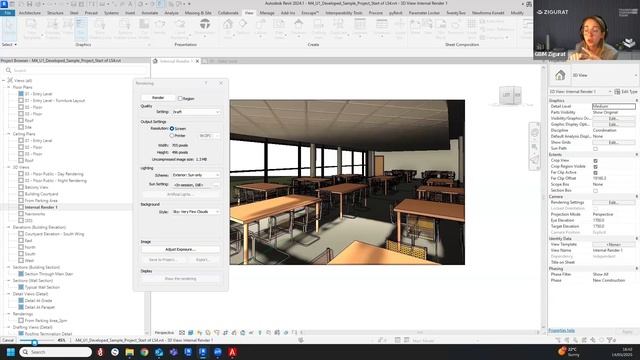Click the Revit application logo icon

(4, 4)
